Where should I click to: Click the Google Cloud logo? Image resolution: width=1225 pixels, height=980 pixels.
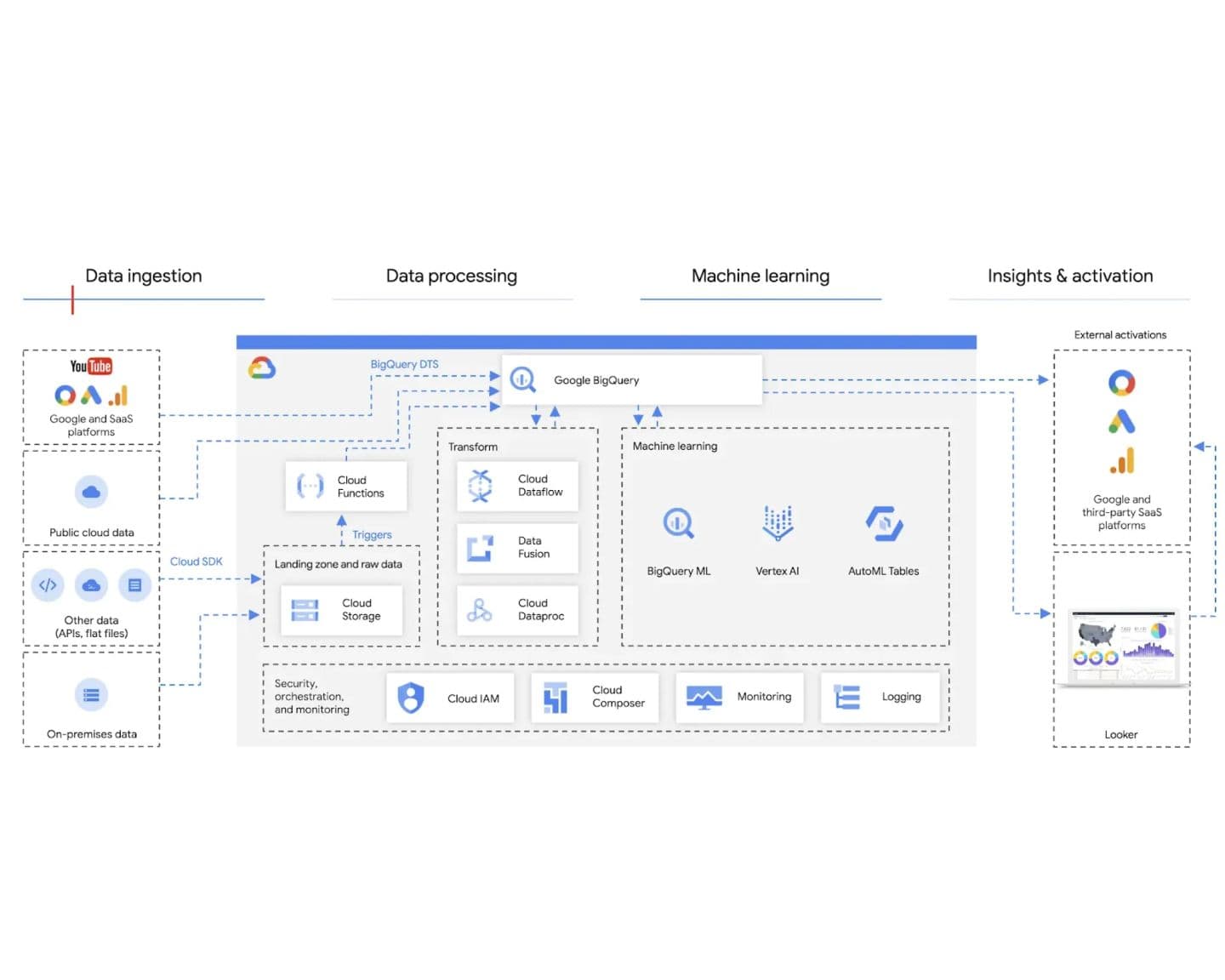click(262, 368)
